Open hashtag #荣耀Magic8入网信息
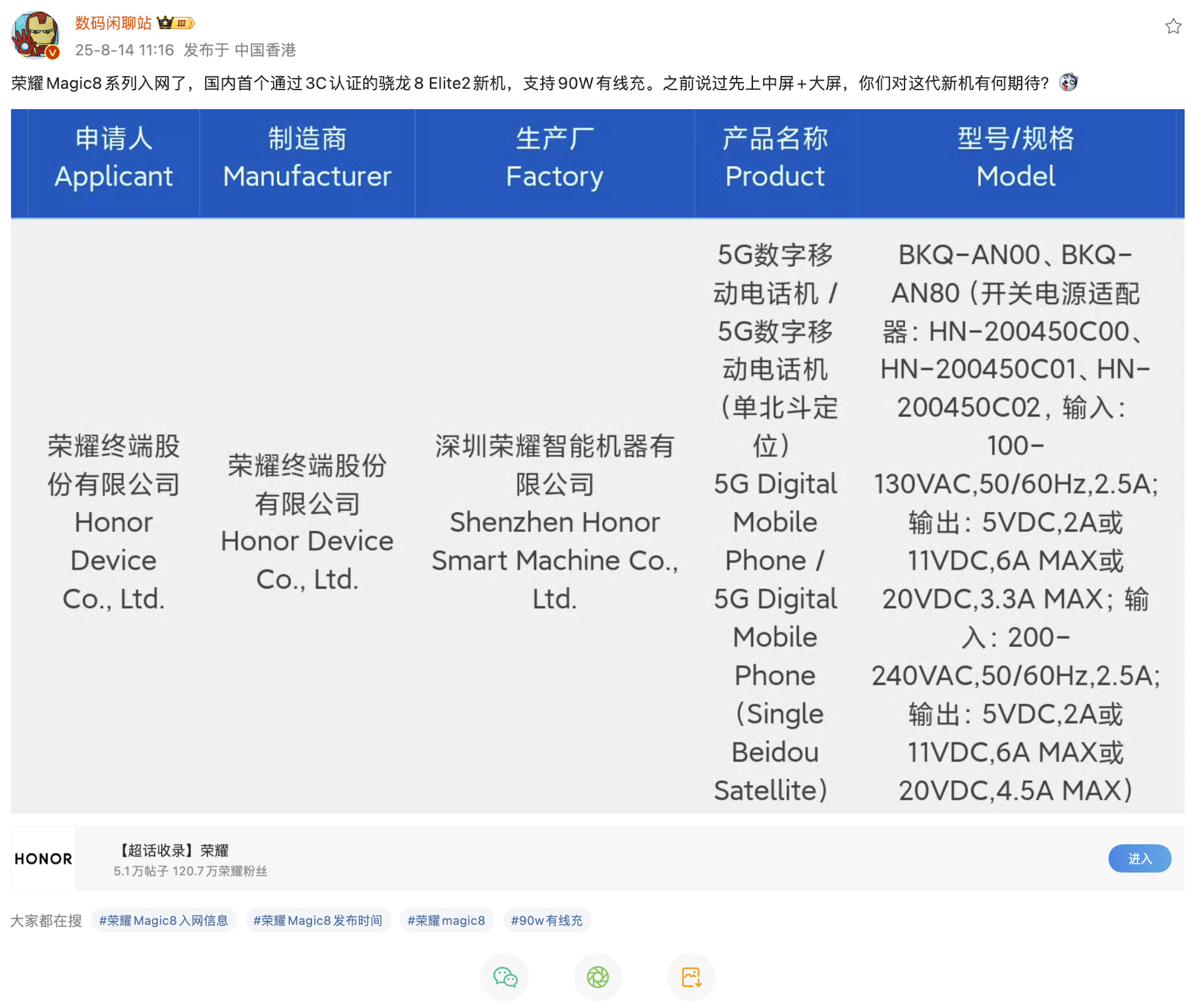The width and height of the screenshot is (1191, 1008). click(163, 920)
